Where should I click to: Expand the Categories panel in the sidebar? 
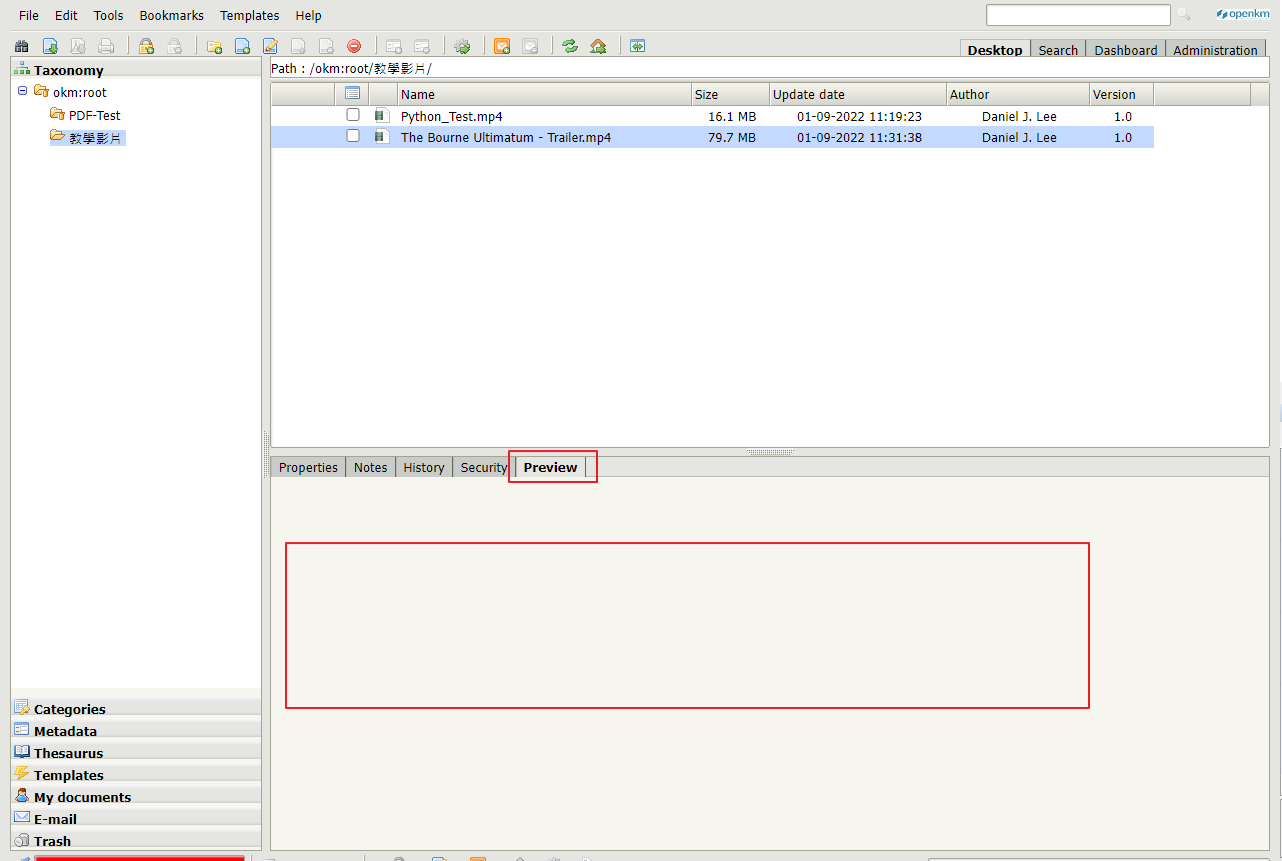click(x=69, y=709)
